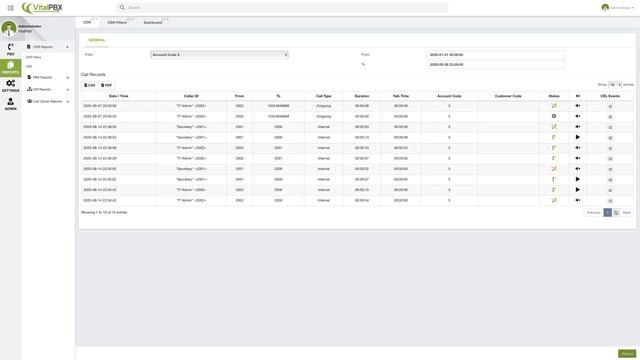Open the hamburger menu beside the VitalPBX logo
This screenshot has height=360, width=640.
pyautogui.click(x=11, y=8)
